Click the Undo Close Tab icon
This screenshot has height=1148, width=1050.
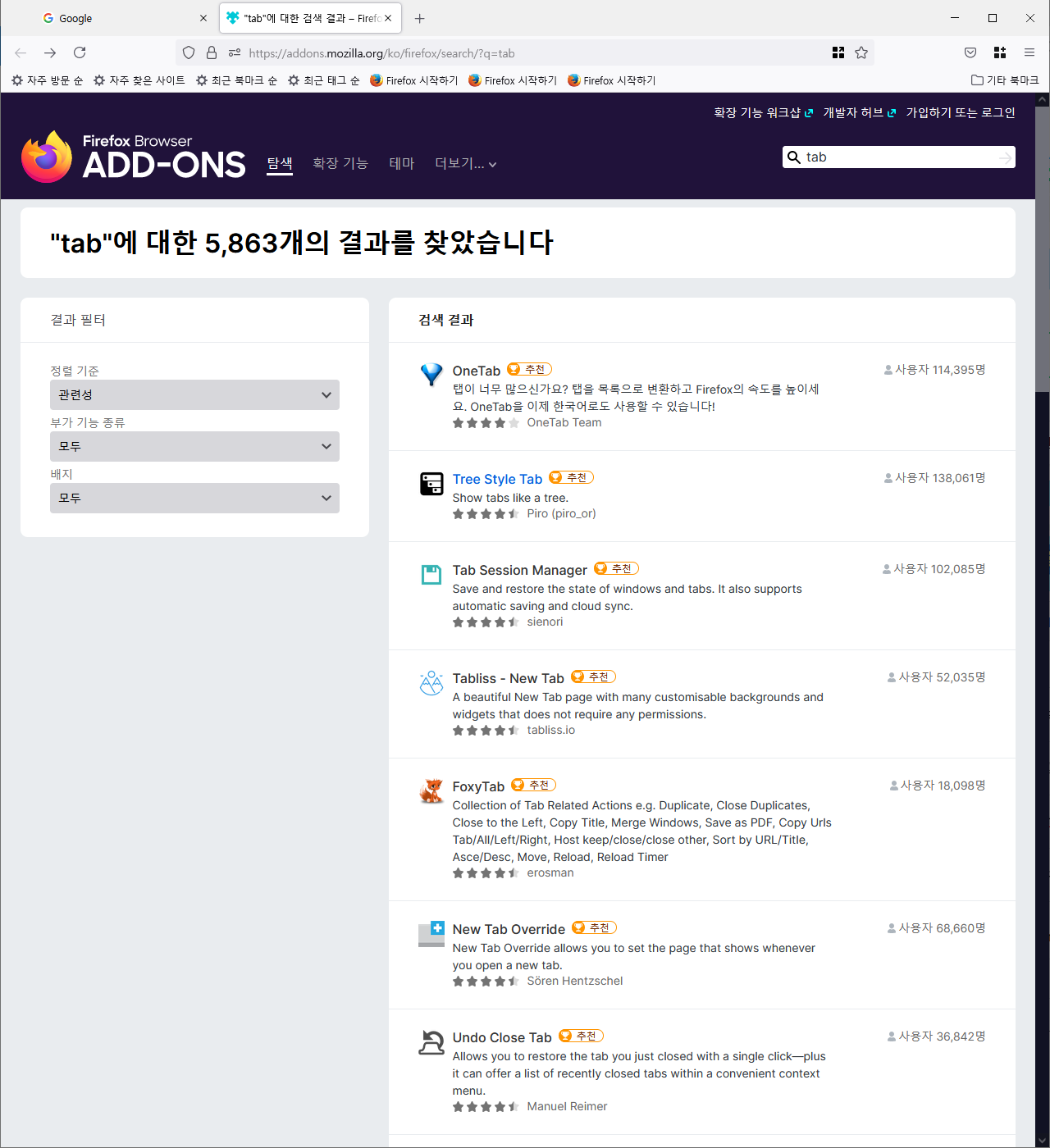[431, 1042]
